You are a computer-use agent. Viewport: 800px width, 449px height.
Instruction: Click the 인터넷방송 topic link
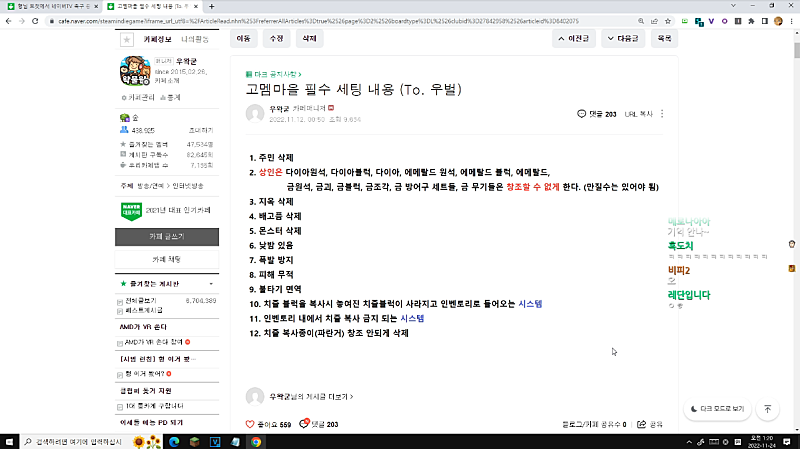[188, 186]
